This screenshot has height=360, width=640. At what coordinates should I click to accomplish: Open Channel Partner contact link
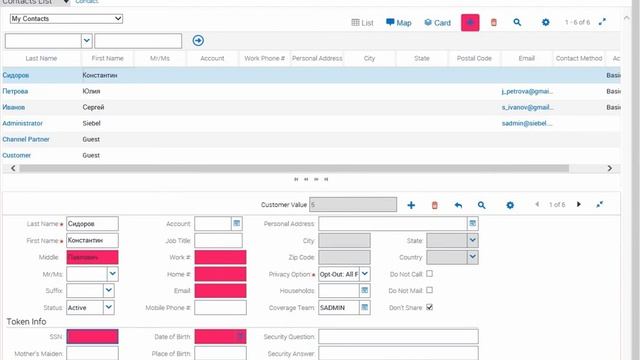(26, 139)
